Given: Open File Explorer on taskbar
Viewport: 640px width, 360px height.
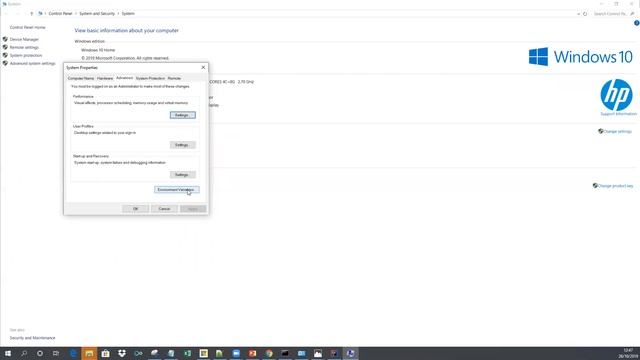Looking at the screenshot, I should [x=89, y=353].
